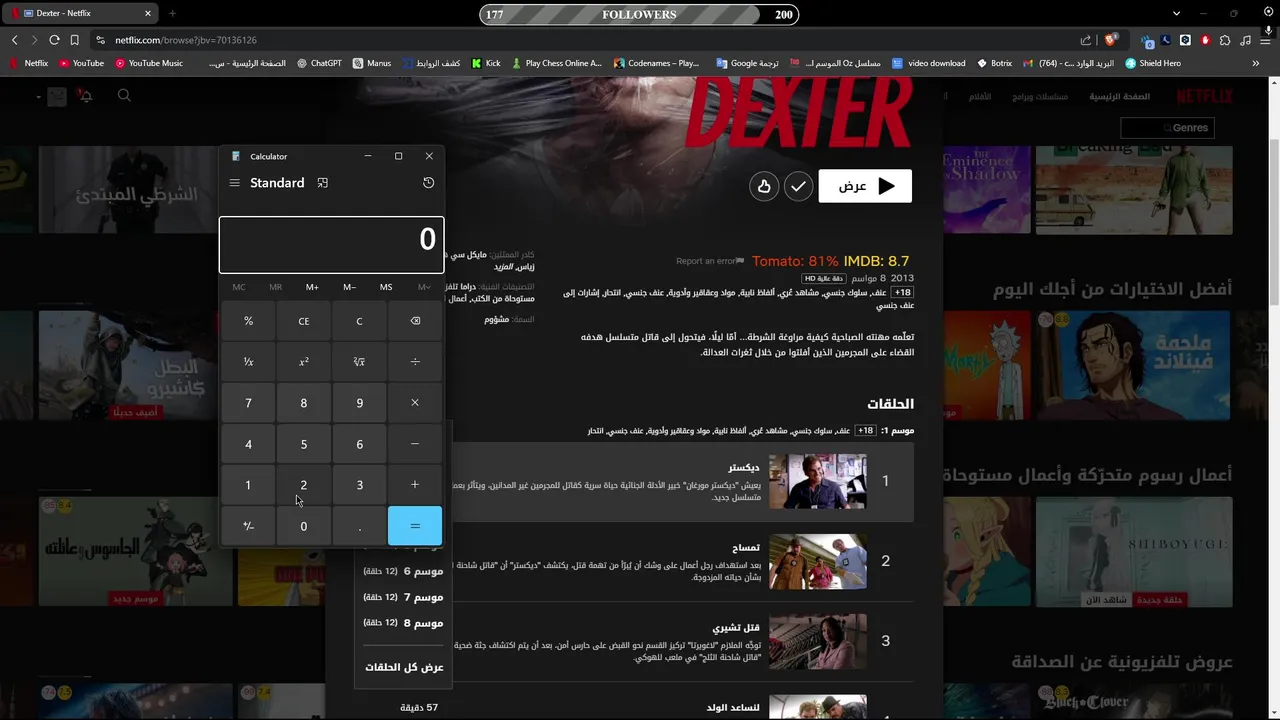This screenshot has width=1280, height=720.
Task: Open a new tab with plus button
Action: click(x=172, y=13)
